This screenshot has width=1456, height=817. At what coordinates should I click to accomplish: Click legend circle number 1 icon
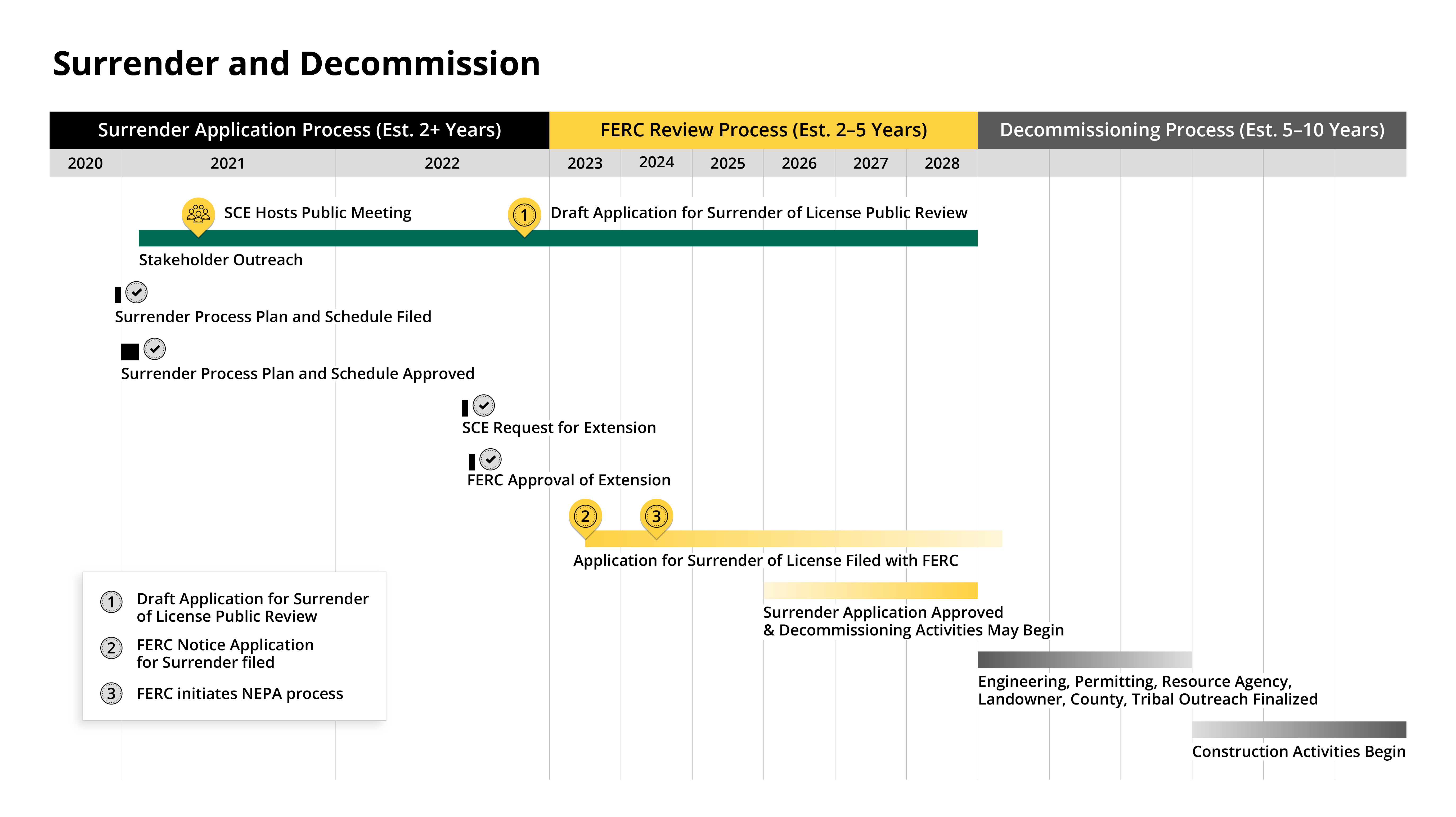111,602
